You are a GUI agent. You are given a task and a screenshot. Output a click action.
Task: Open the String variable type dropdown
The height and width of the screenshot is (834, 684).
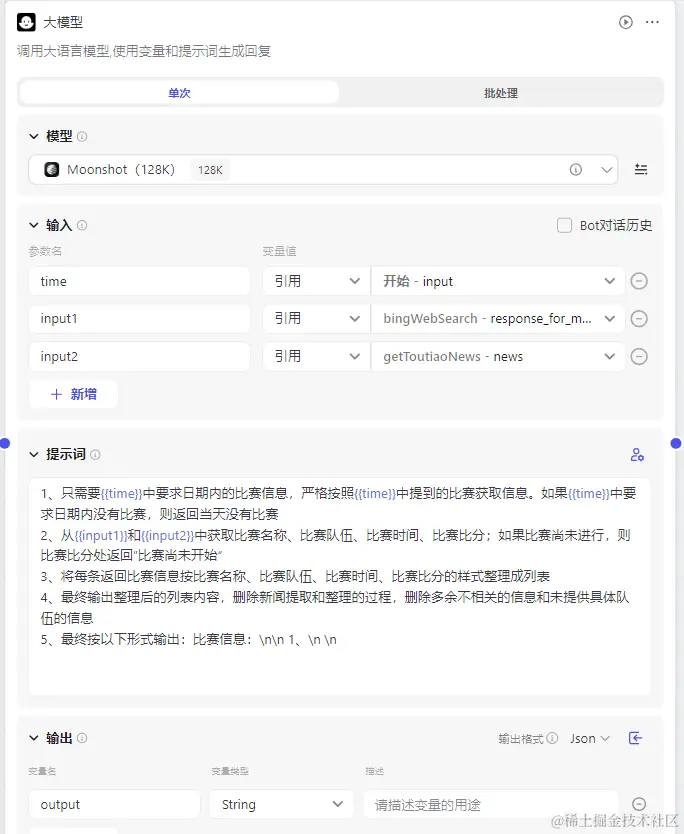tap(281, 804)
